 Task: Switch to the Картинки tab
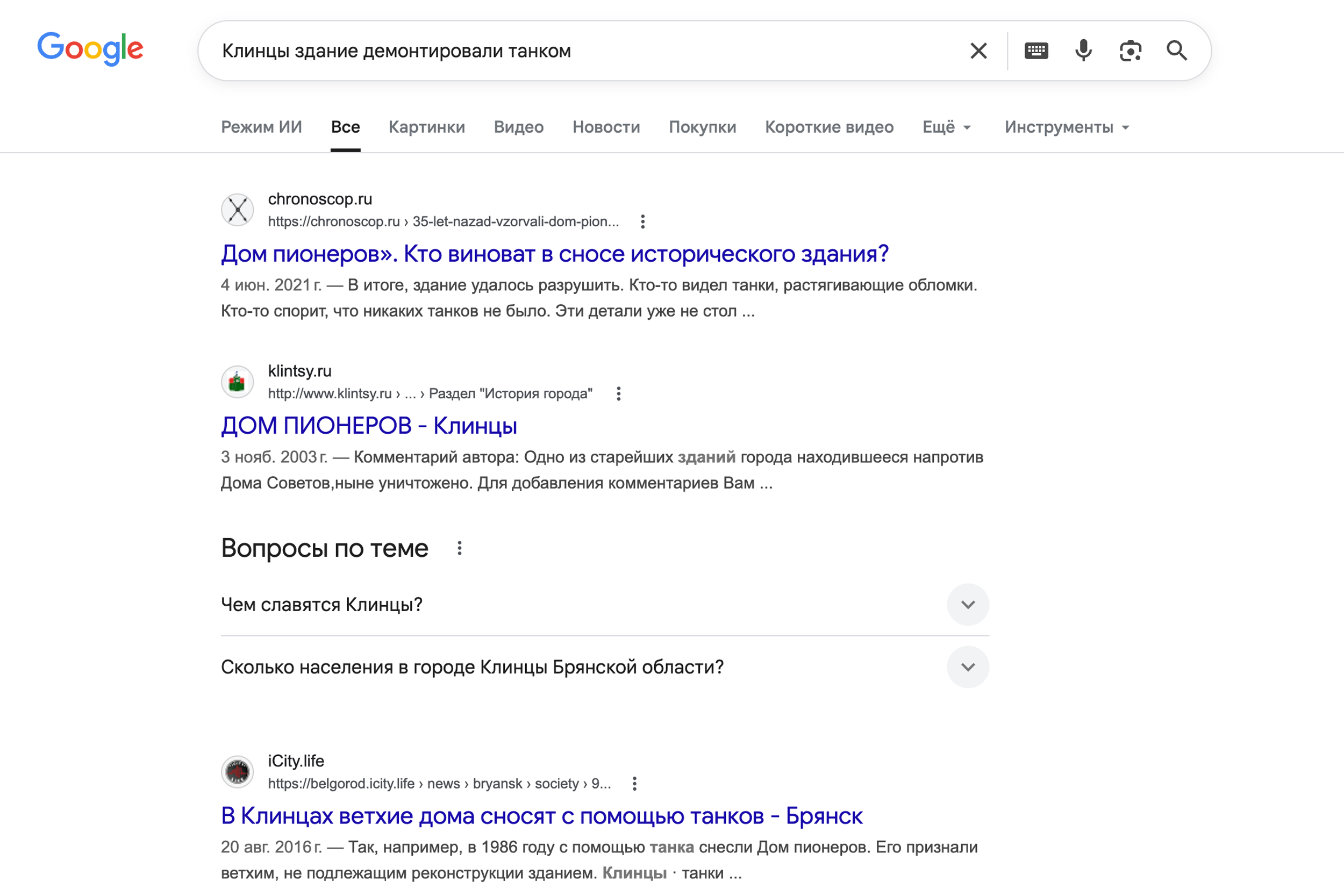pyautogui.click(x=426, y=127)
